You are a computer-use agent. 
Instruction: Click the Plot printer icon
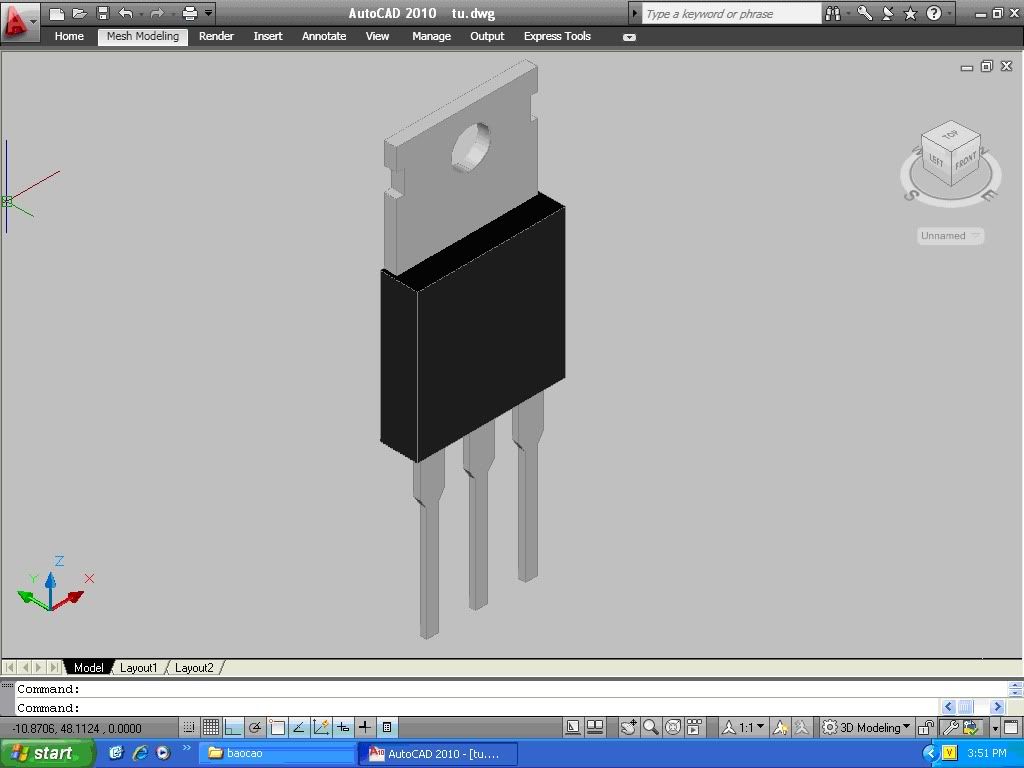point(189,14)
